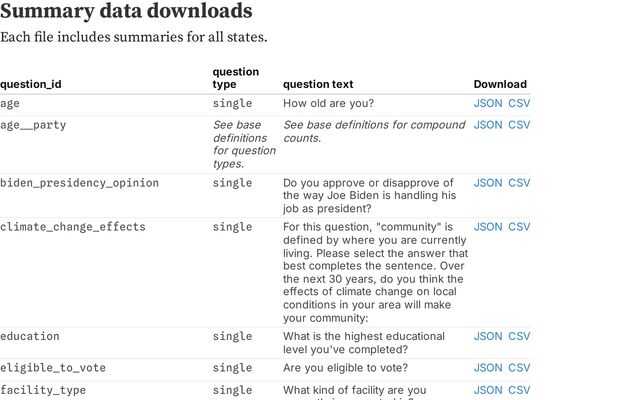Download education summary as CSV
This screenshot has width=640, height=400.
519,337
